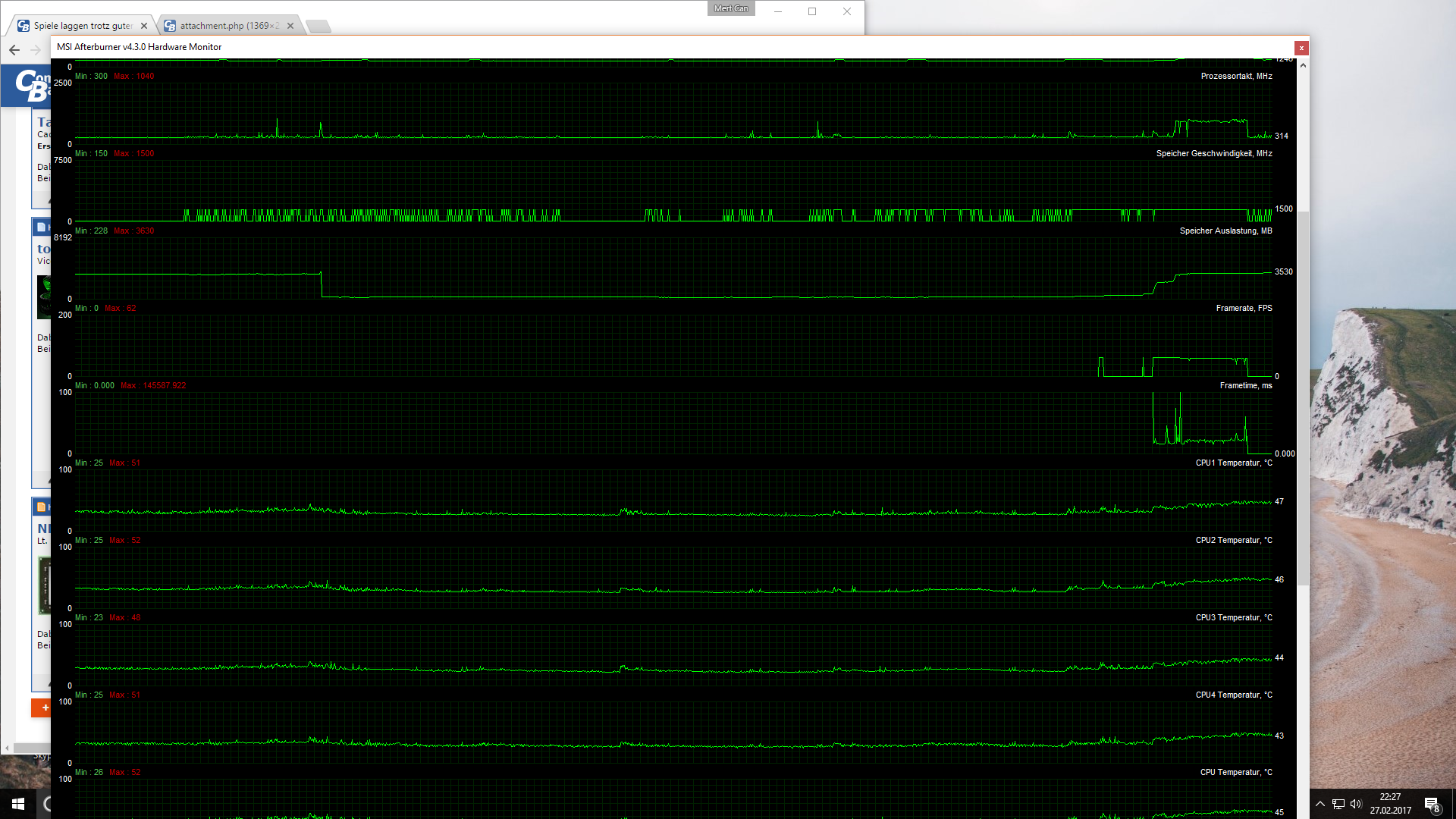Close the 'Spiele laggen' tab
1456x819 pixels.
pos(144,26)
